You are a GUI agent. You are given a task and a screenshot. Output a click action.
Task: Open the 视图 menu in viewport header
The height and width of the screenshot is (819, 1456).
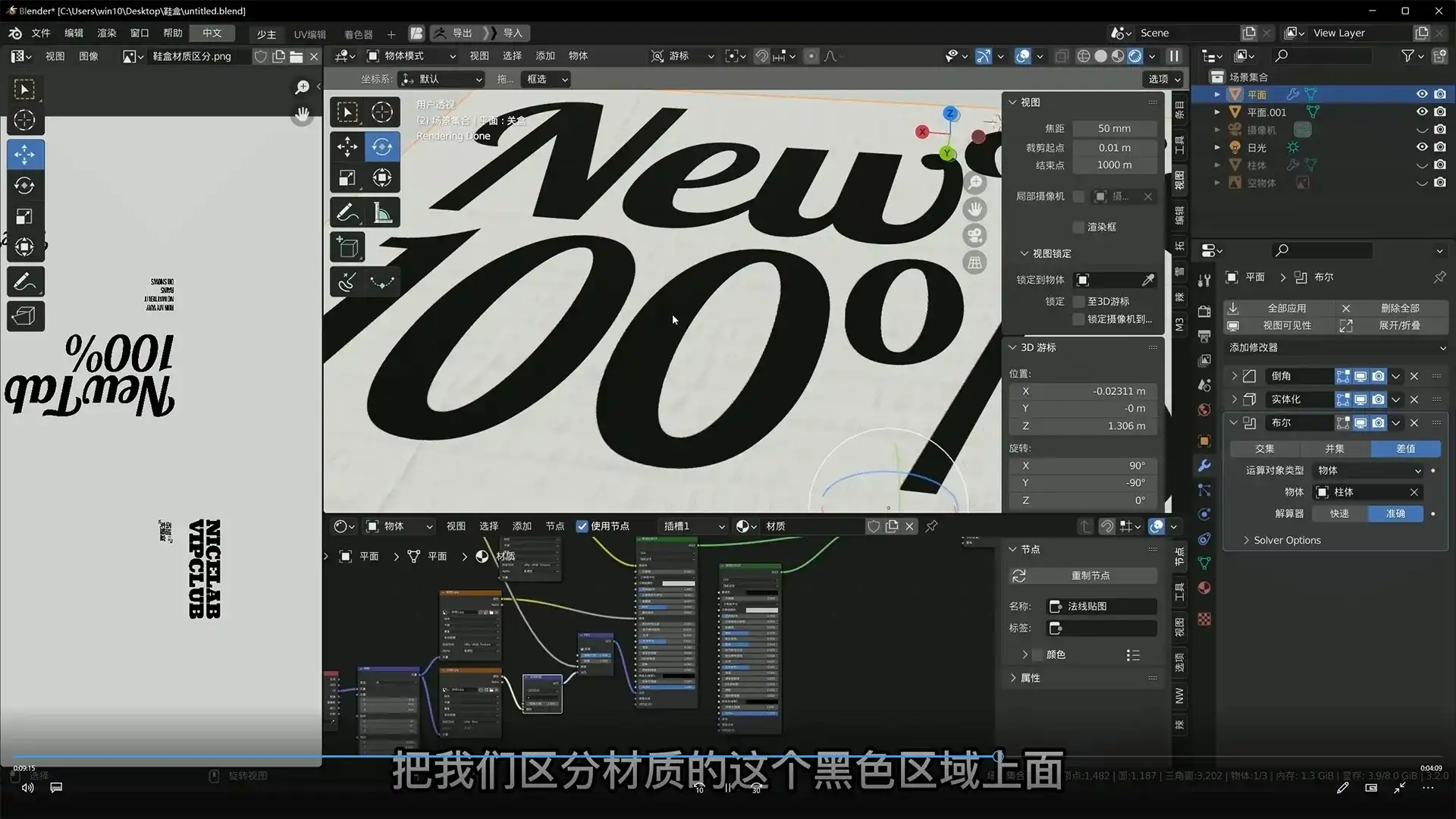tap(479, 56)
